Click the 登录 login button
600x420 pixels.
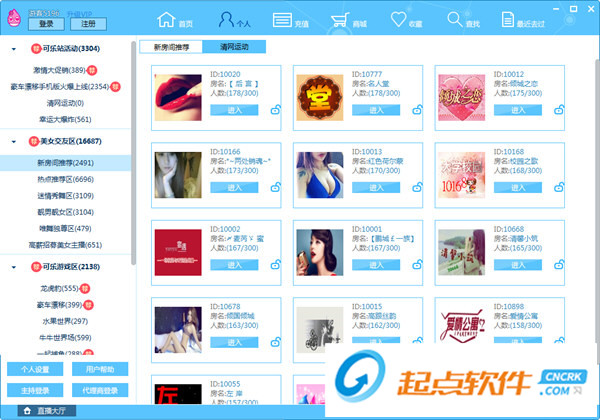(x=46, y=24)
